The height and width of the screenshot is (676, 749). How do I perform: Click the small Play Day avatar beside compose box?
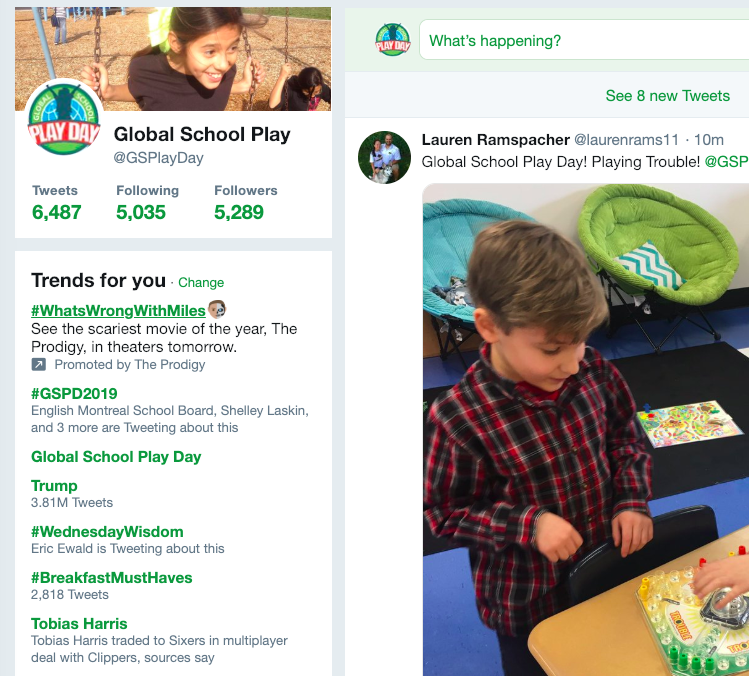coord(393,40)
